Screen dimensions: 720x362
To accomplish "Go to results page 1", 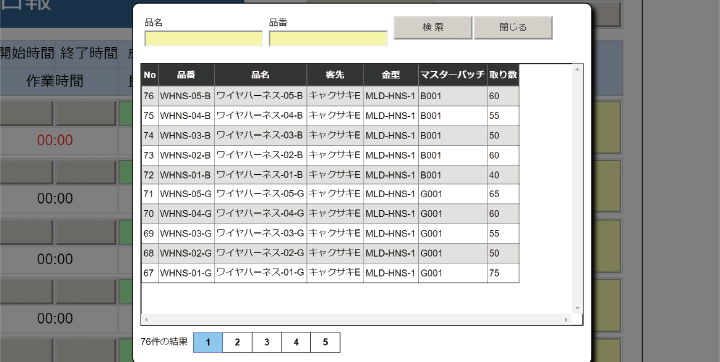I will (208, 342).
